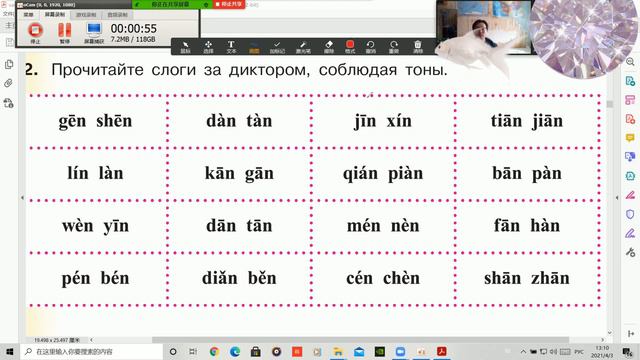Redo the annotation

coord(393,47)
